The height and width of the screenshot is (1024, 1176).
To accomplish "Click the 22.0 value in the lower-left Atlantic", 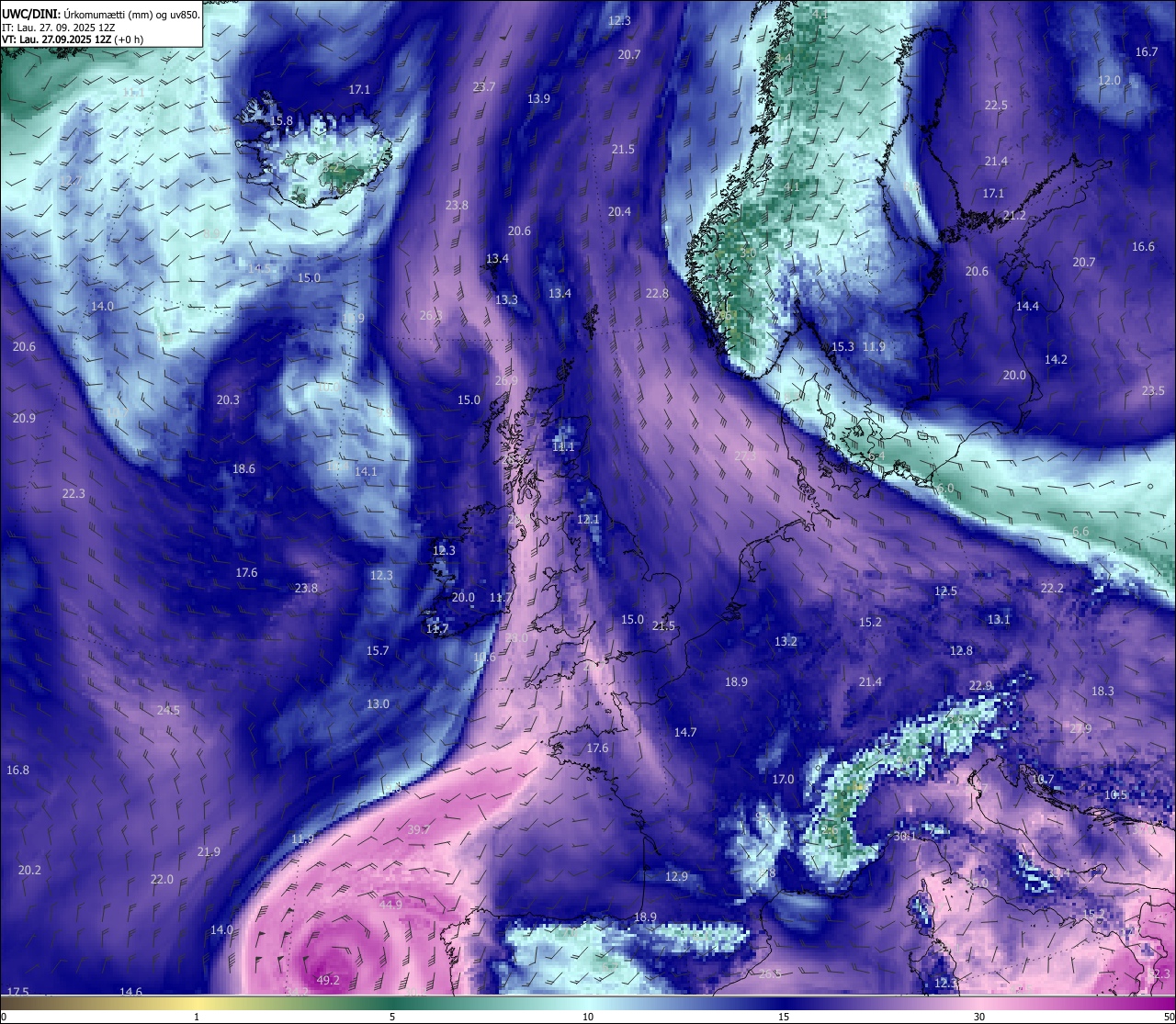I will 162,880.
